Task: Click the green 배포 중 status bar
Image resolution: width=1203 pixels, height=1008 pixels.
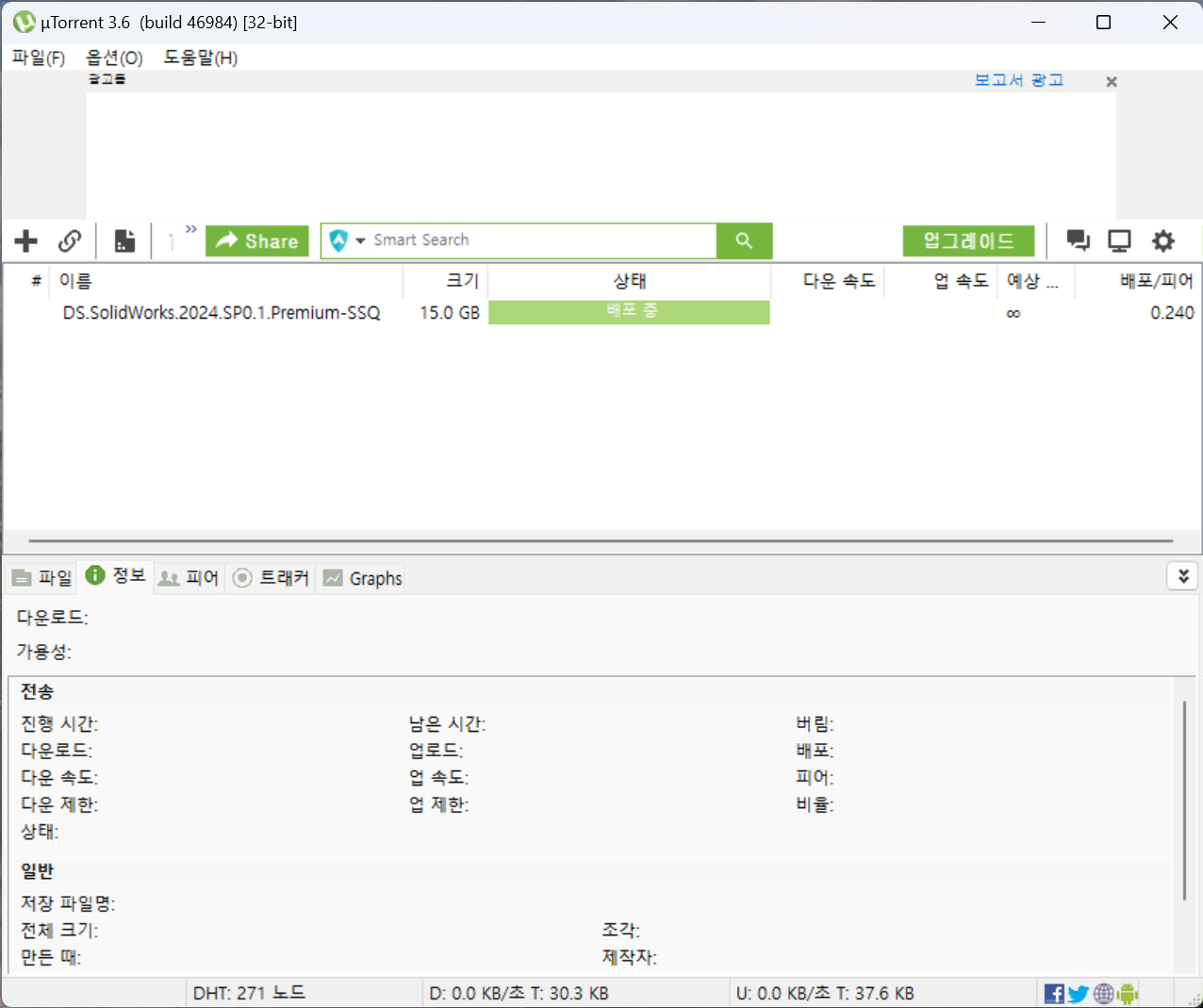Action: click(x=629, y=312)
